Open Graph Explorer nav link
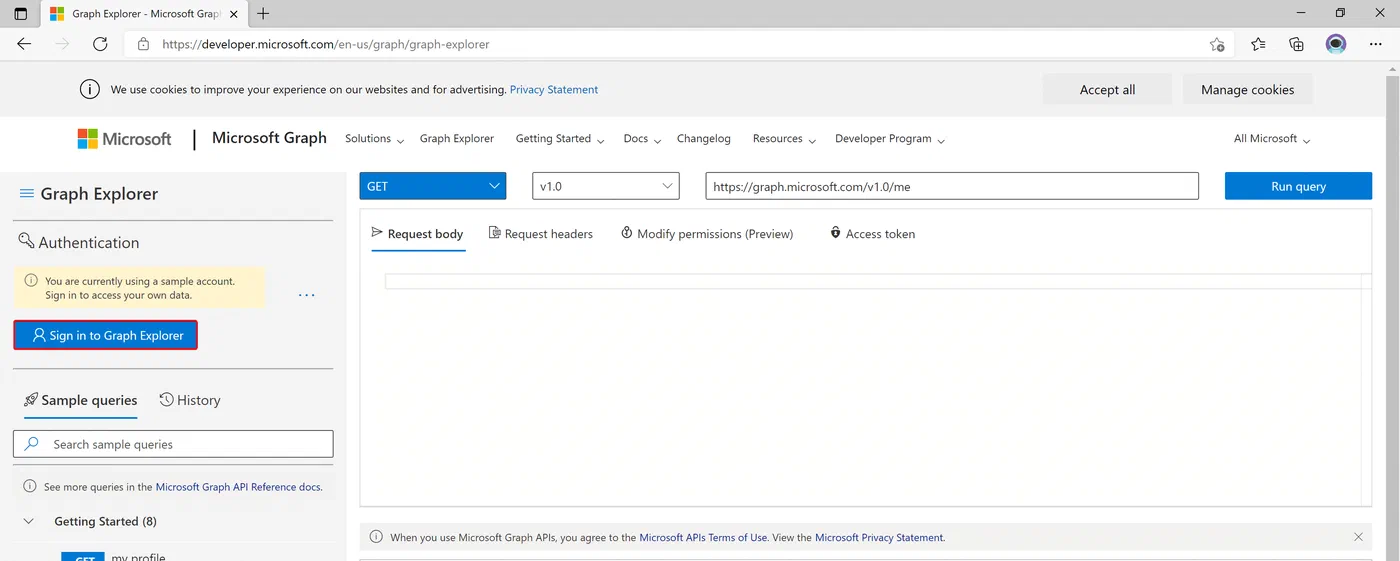 click(x=457, y=139)
